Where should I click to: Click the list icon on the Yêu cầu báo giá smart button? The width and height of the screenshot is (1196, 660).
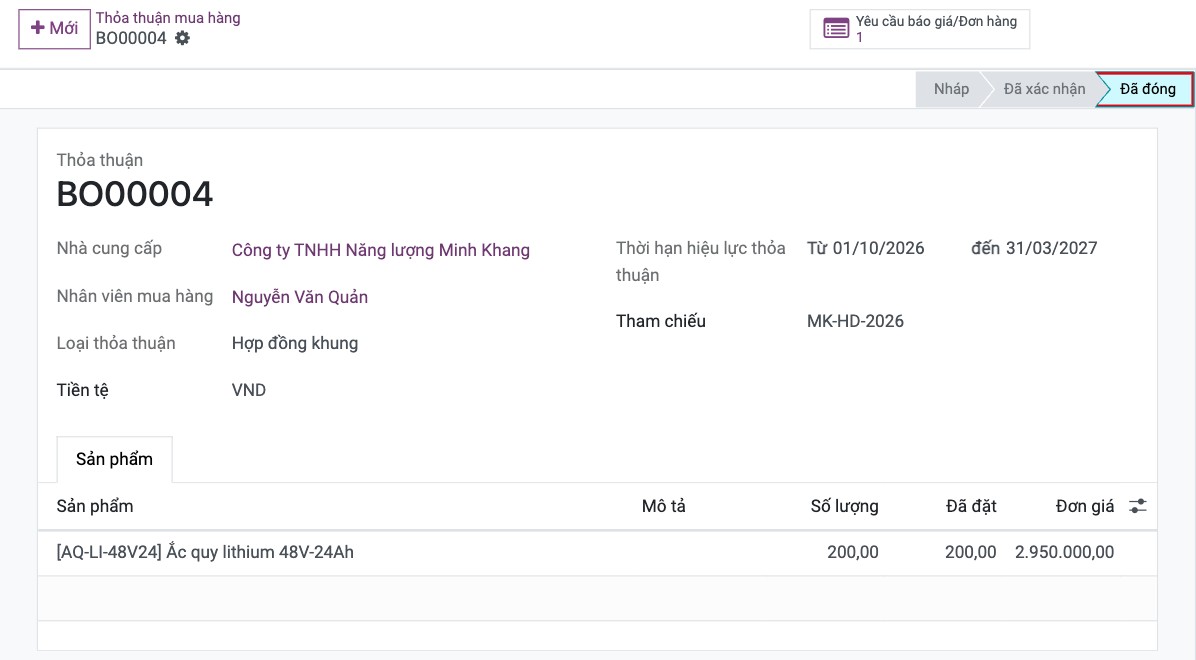pos(836,29)
